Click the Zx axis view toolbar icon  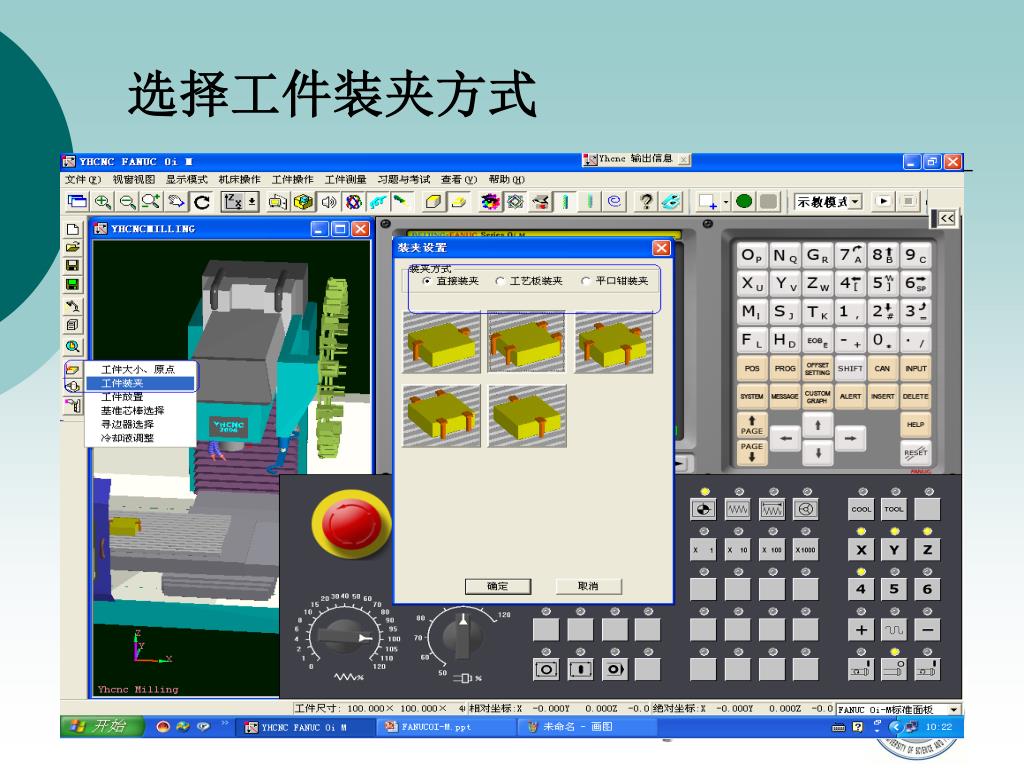pos(233,202)
